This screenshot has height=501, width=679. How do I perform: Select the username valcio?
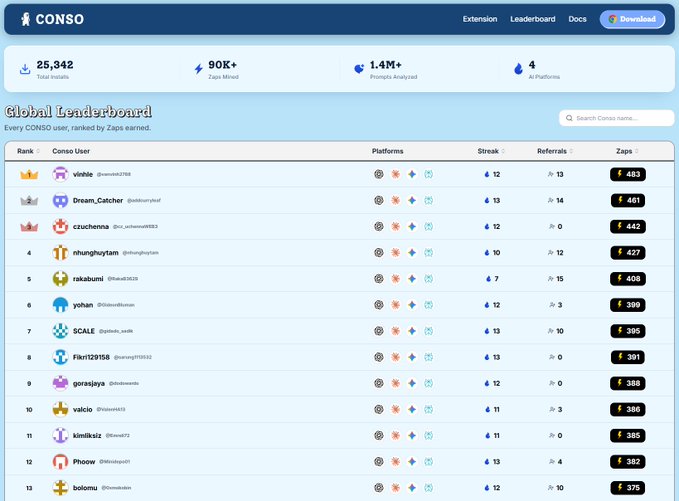tap(82, 409)
